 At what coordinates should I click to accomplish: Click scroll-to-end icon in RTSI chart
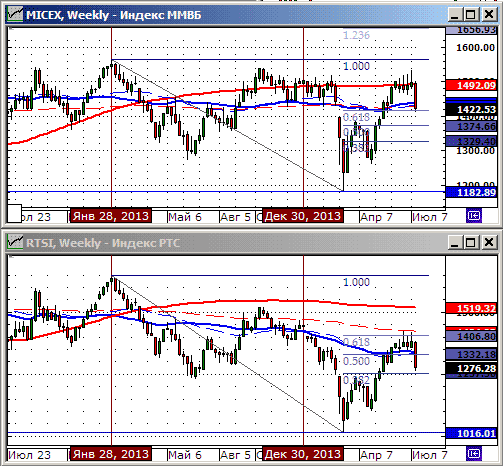tap(474, 454)
